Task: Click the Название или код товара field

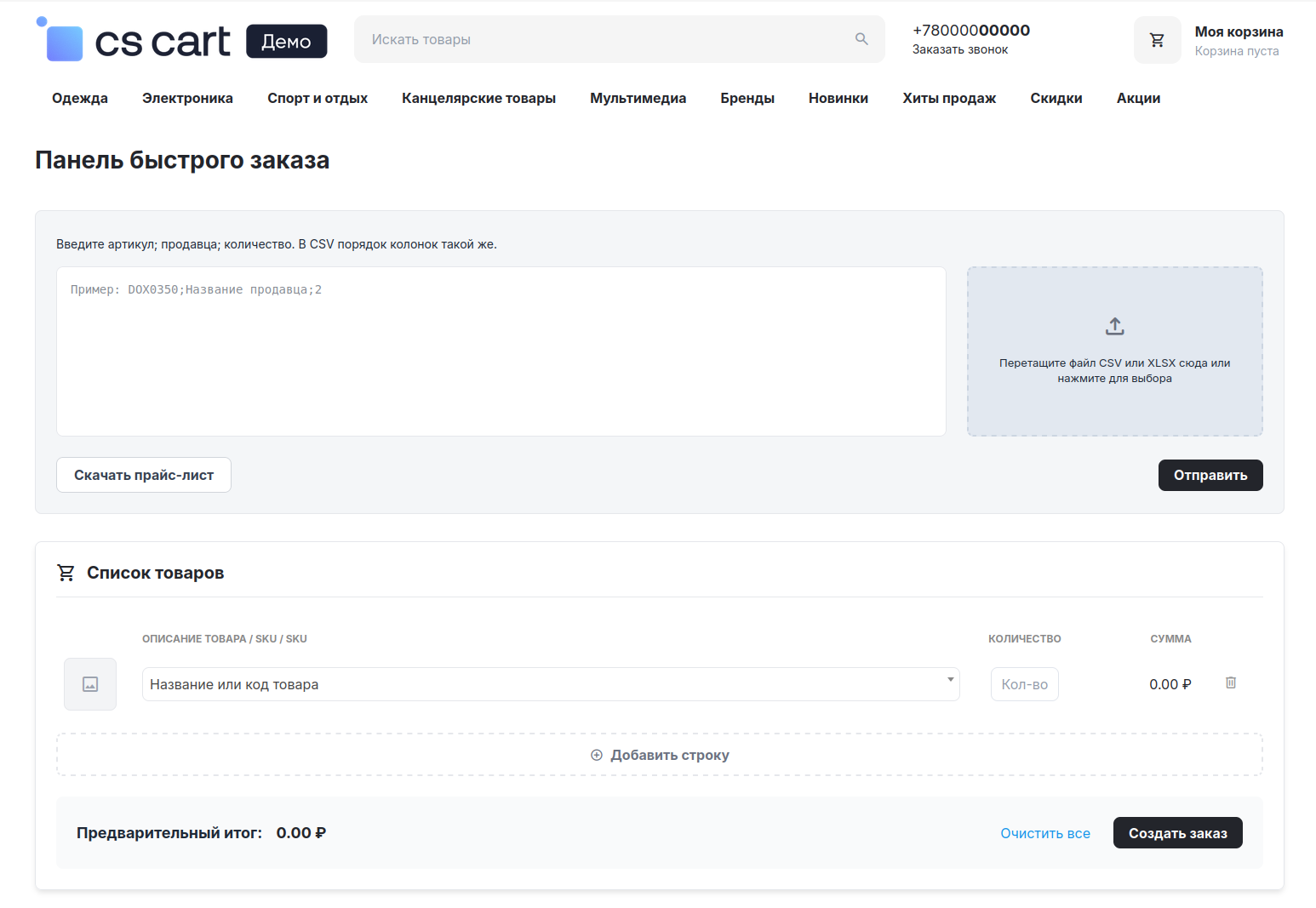Action: [551, 684]
